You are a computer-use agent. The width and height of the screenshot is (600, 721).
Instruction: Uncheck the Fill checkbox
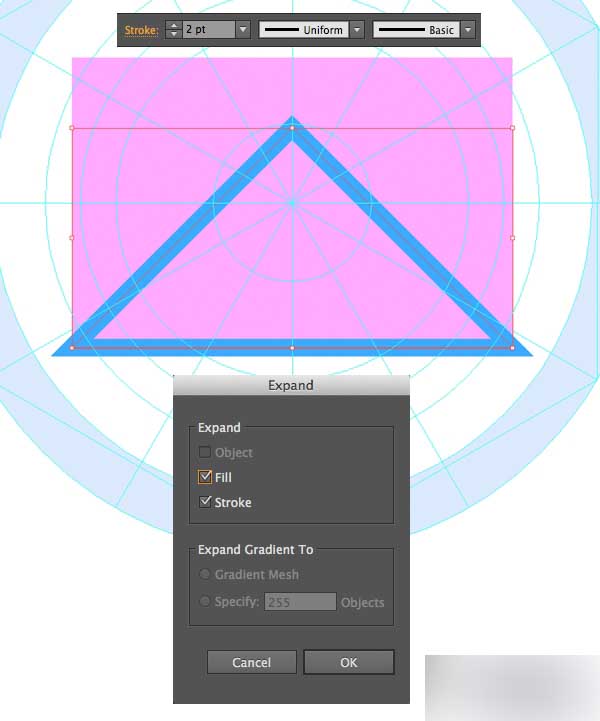(x=205, y=477)
